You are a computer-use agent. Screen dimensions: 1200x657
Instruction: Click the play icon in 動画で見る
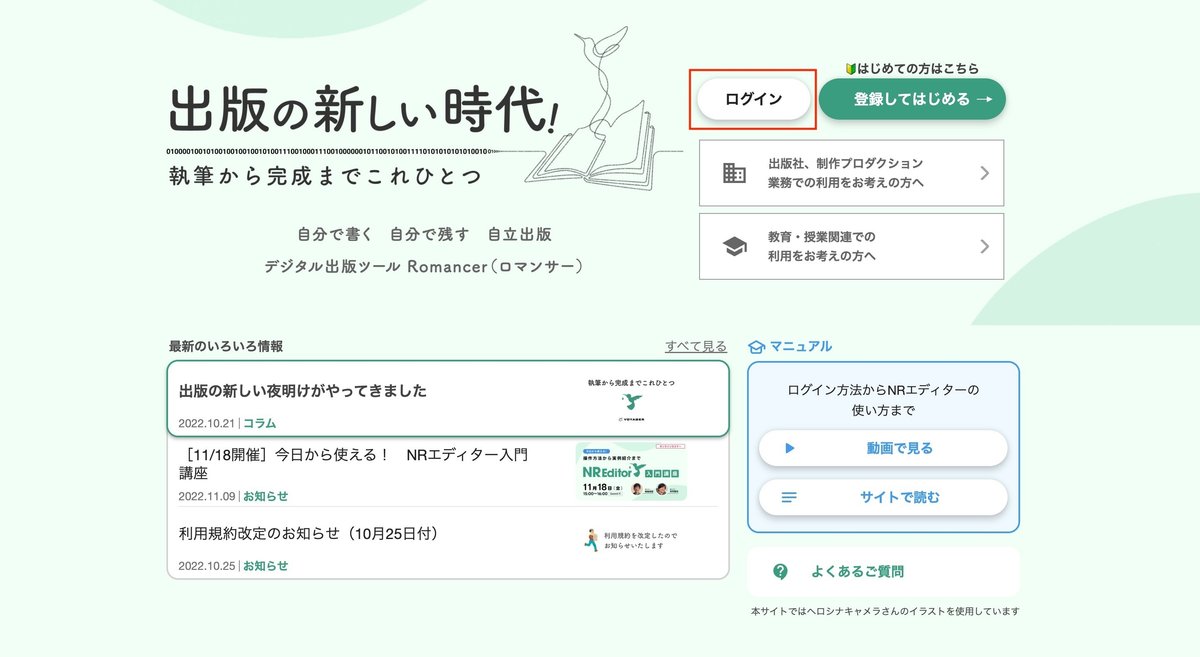point(789,448)
